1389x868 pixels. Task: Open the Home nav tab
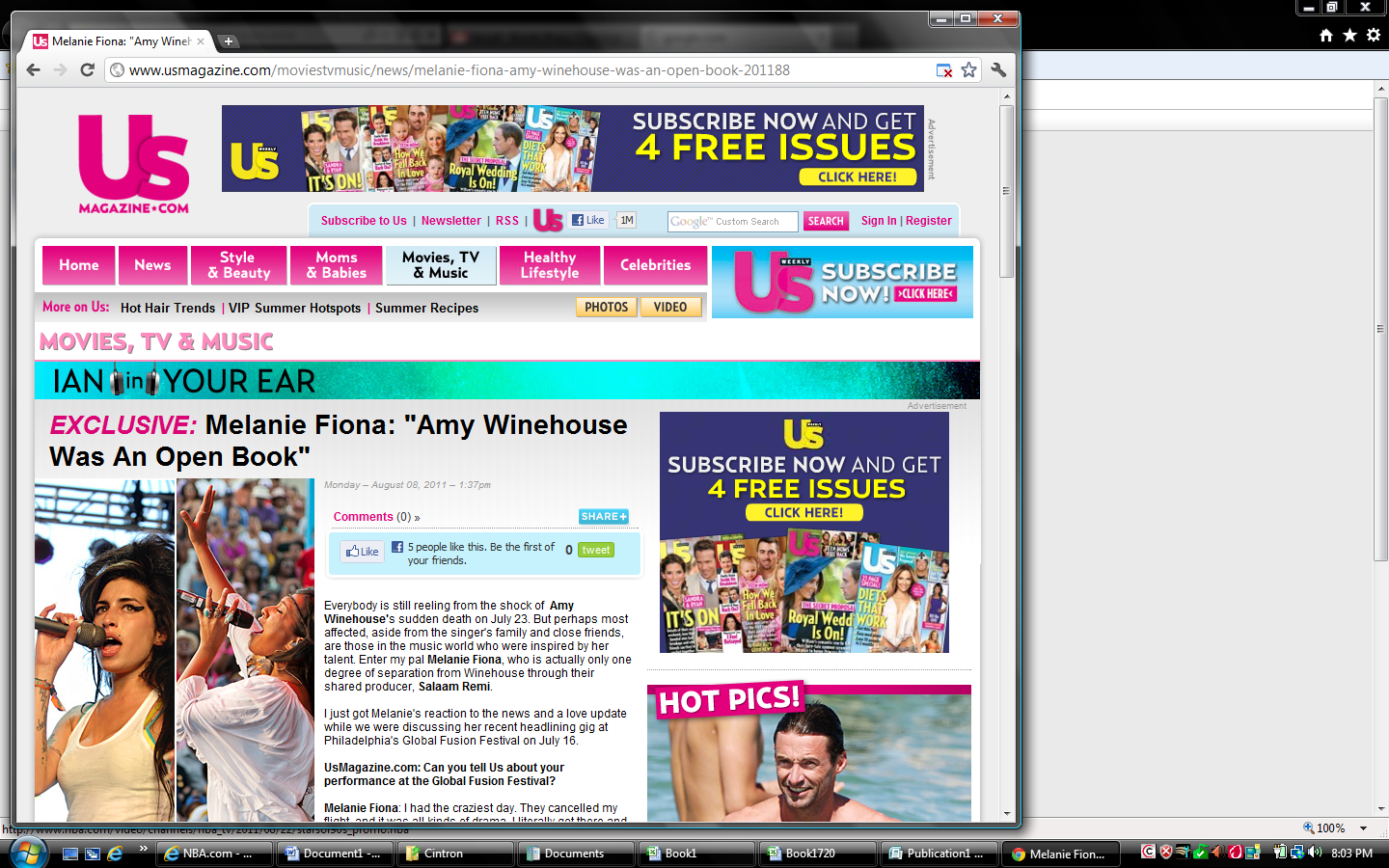point(79,265)
